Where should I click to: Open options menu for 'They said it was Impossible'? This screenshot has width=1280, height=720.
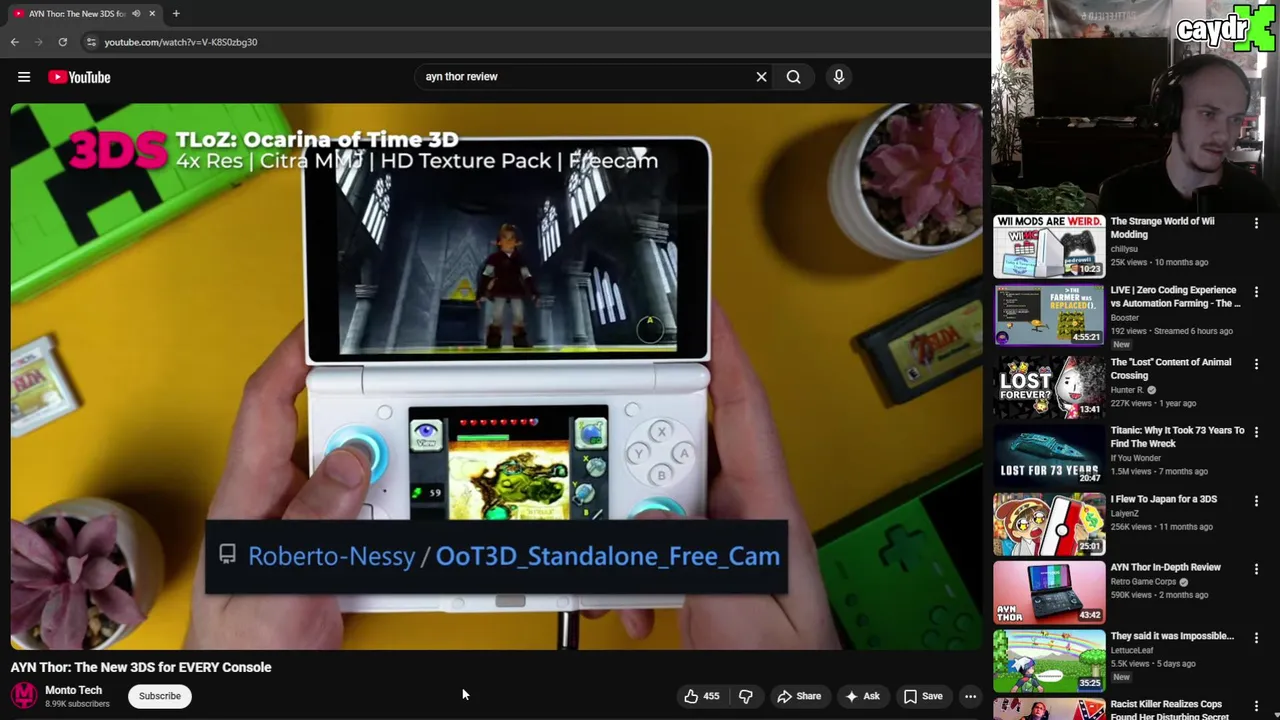(x=1256, y=637)
